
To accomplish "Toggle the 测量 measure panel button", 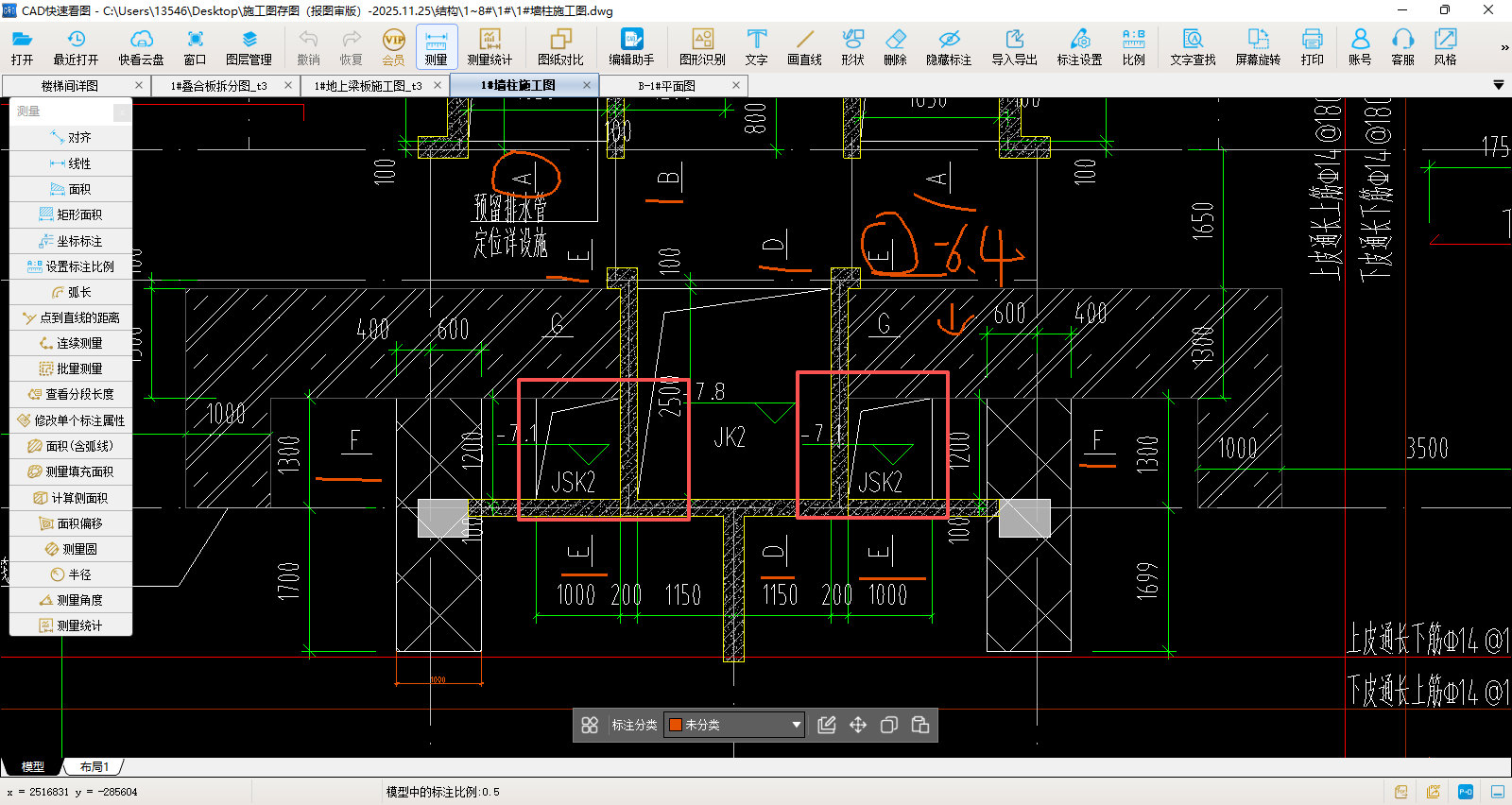I will 436,46.
